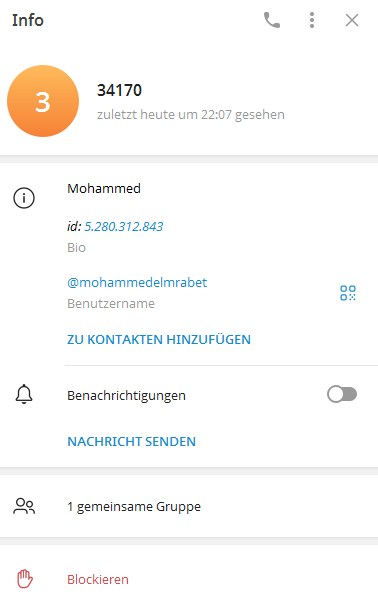
Task: Click ZU KONTAKTEN HINZUFÜGEN
Action: click(x=159, y=340)
